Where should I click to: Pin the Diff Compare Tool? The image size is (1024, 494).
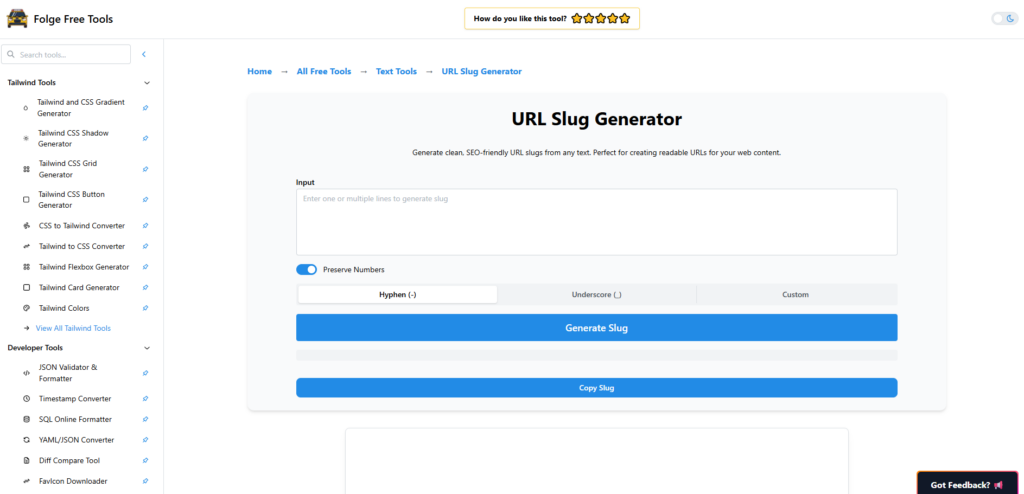coord(146,461)
